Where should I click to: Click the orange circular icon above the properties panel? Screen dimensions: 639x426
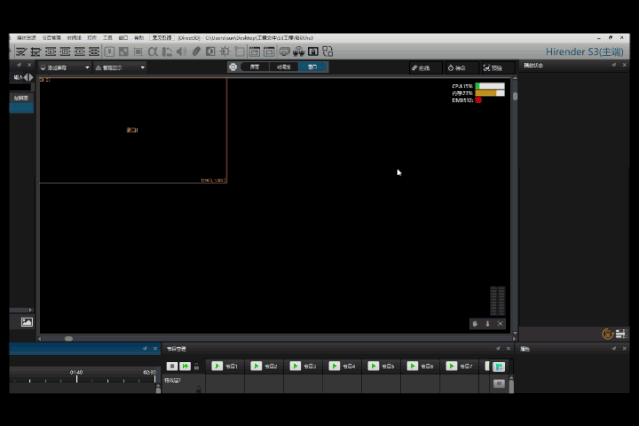pyautogui.click(x=607, y=334)
